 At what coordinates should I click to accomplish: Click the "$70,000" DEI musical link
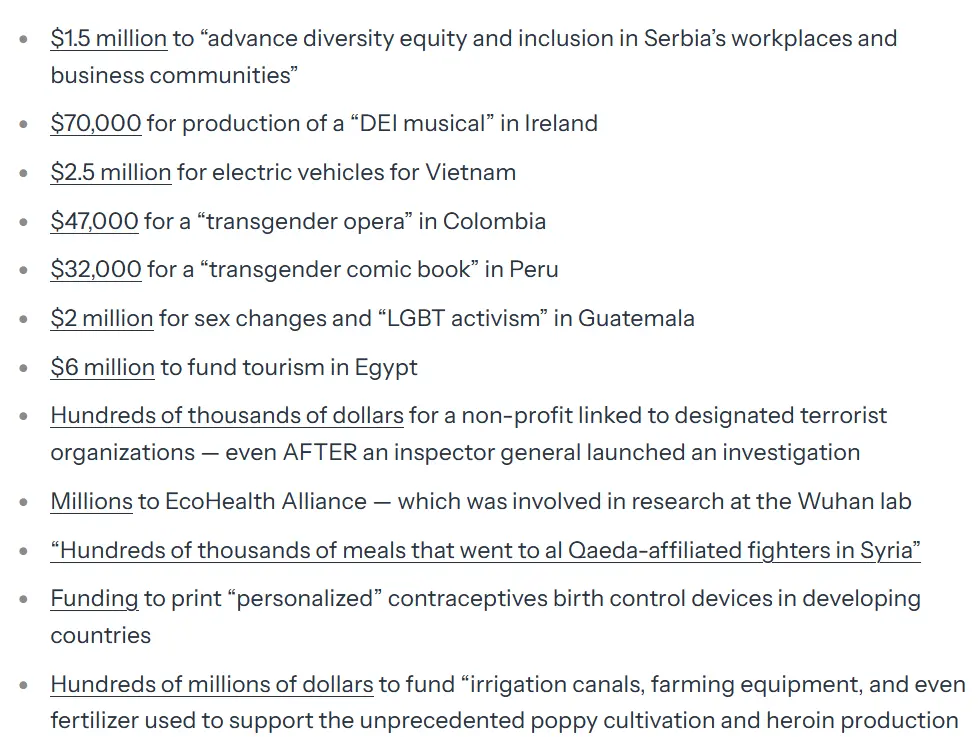96,124
